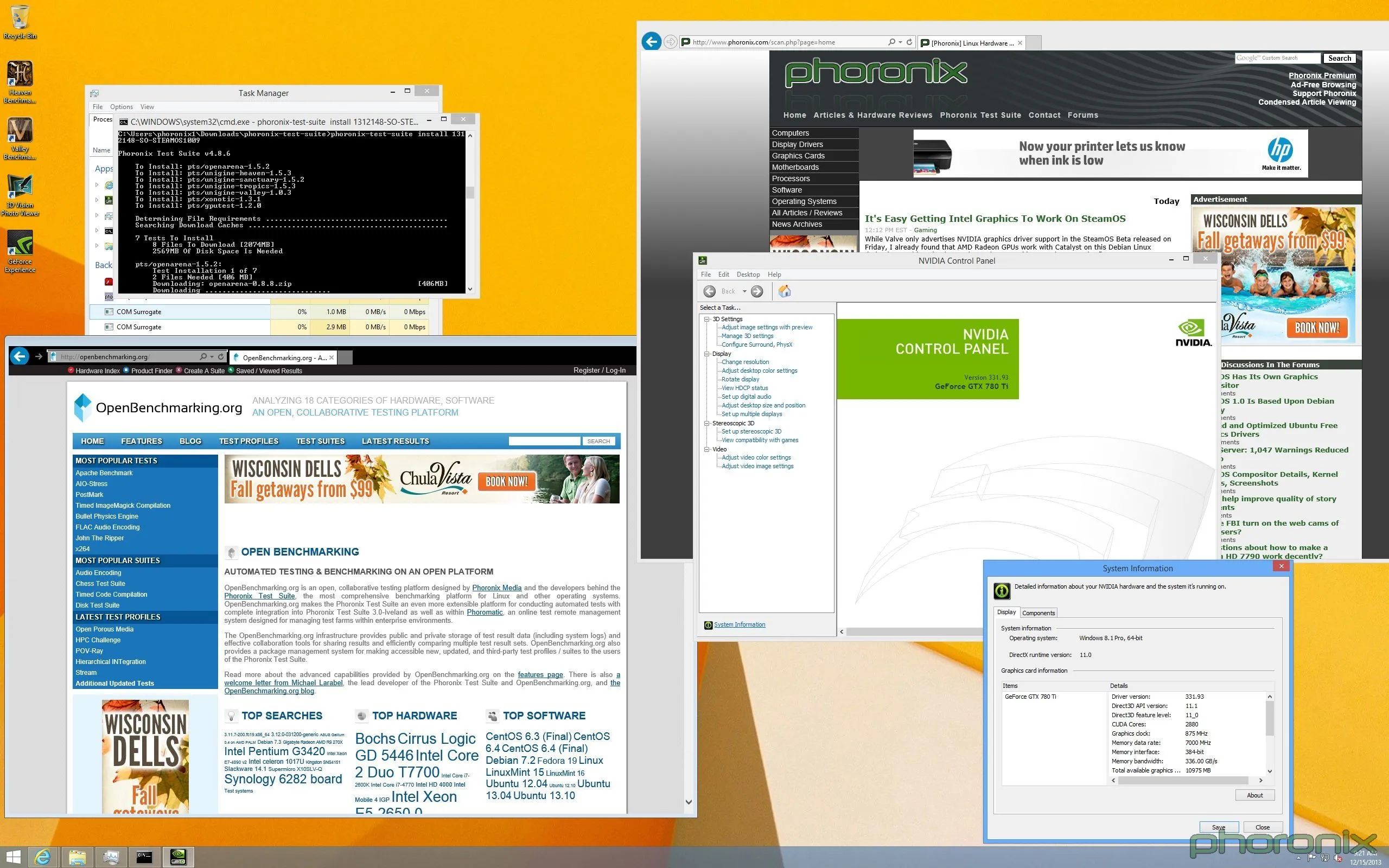Click the forward arrow in NVIDIA Control Panel
1389x868 pixels.
pyautogui.click(x=757, y=291)
